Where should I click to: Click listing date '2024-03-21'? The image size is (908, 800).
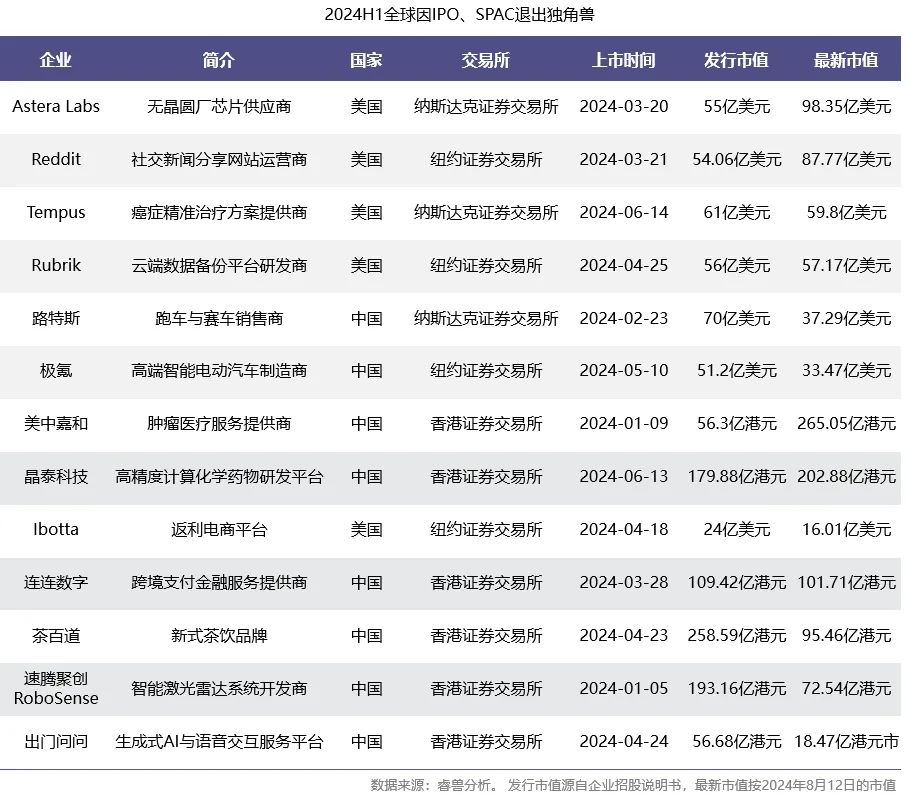click(624, 159)
